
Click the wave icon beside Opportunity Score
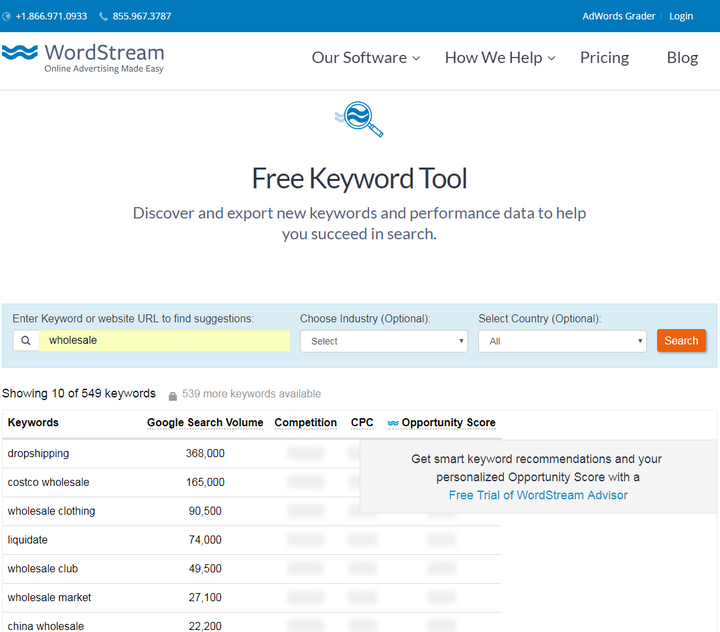[x=393, y=423]
